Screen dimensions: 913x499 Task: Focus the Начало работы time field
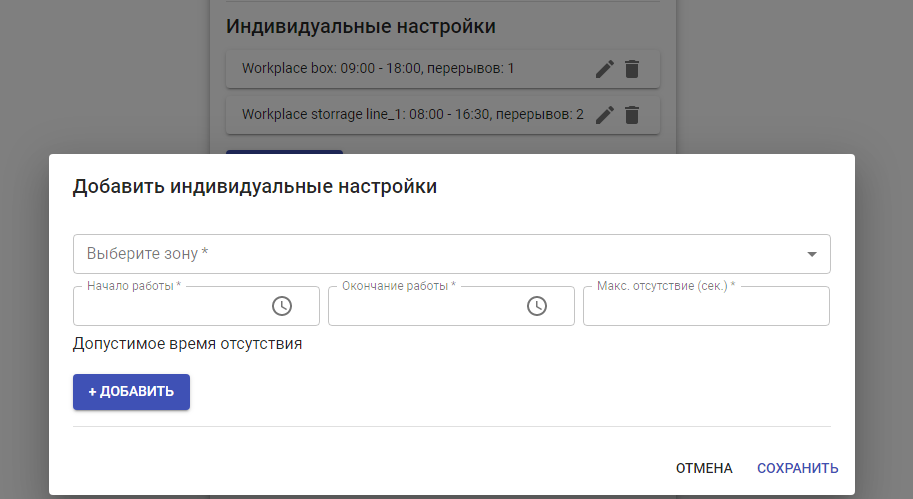(170, 307)
